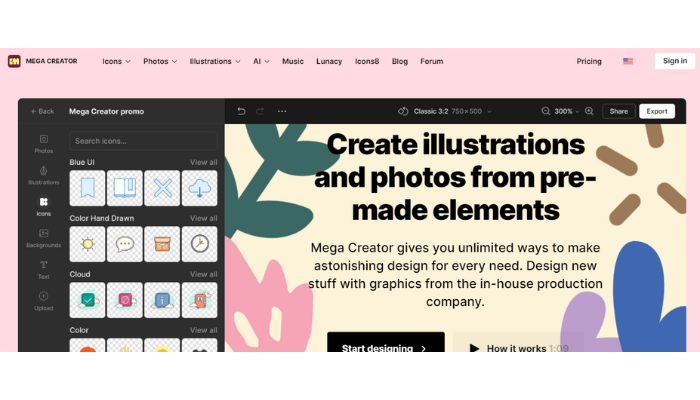Open the Forum menu item
The height and width of the screenshot is (400, 700).
432,61
